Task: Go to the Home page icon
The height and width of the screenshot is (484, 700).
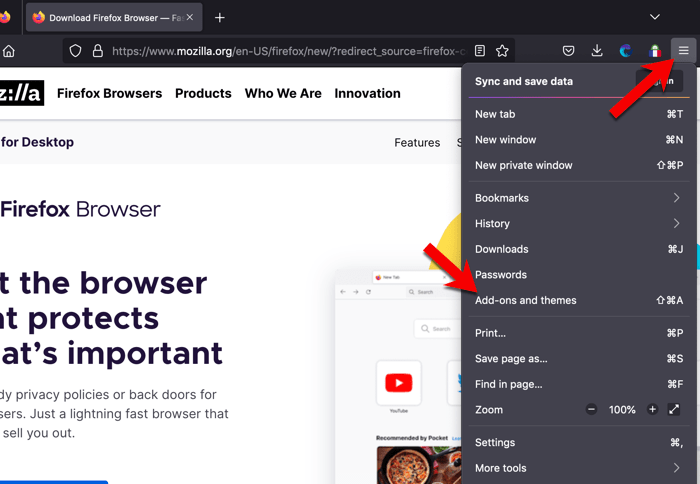Action: point(9,51)
